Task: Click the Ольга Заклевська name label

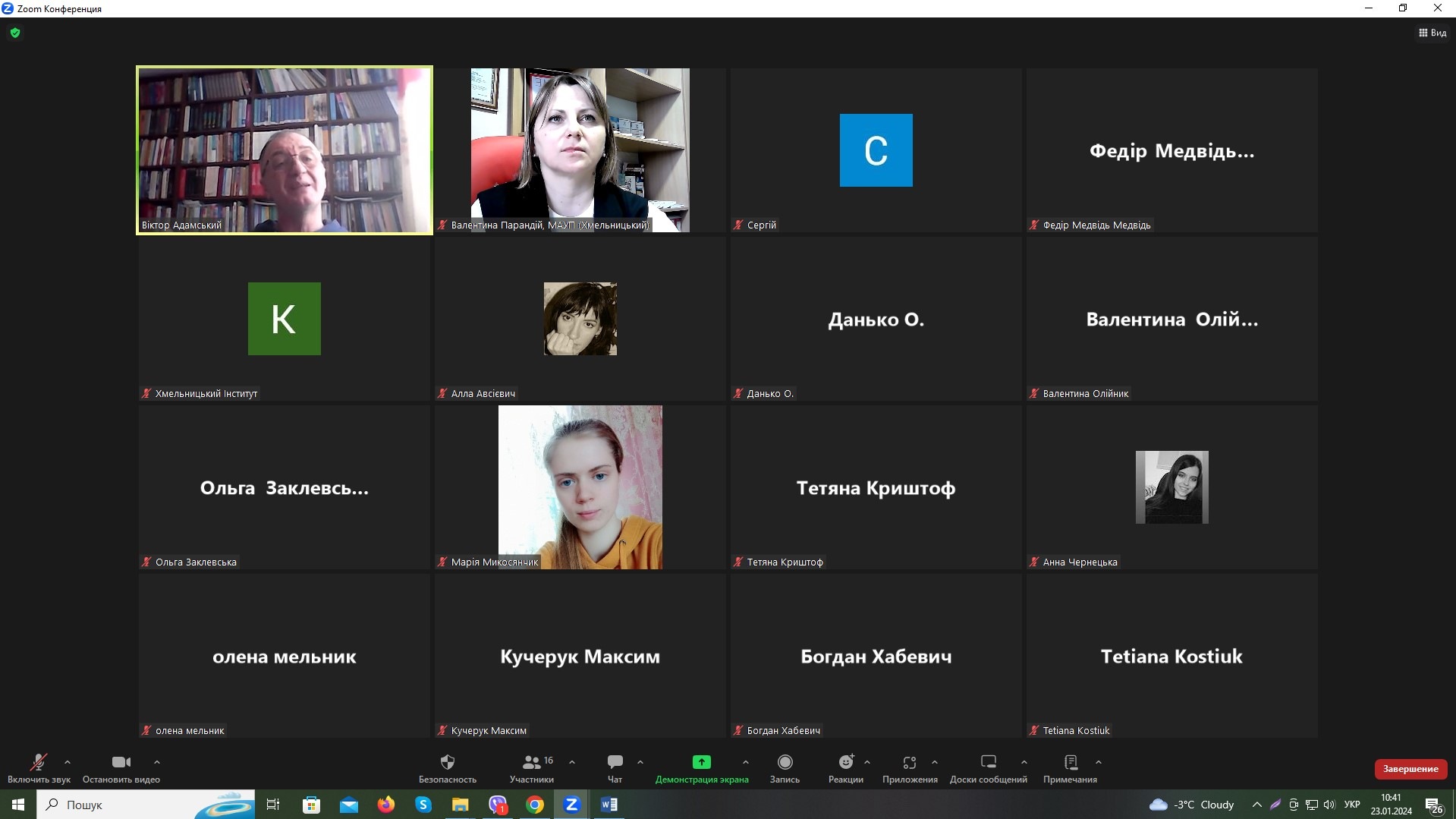Action: [196, 562]
